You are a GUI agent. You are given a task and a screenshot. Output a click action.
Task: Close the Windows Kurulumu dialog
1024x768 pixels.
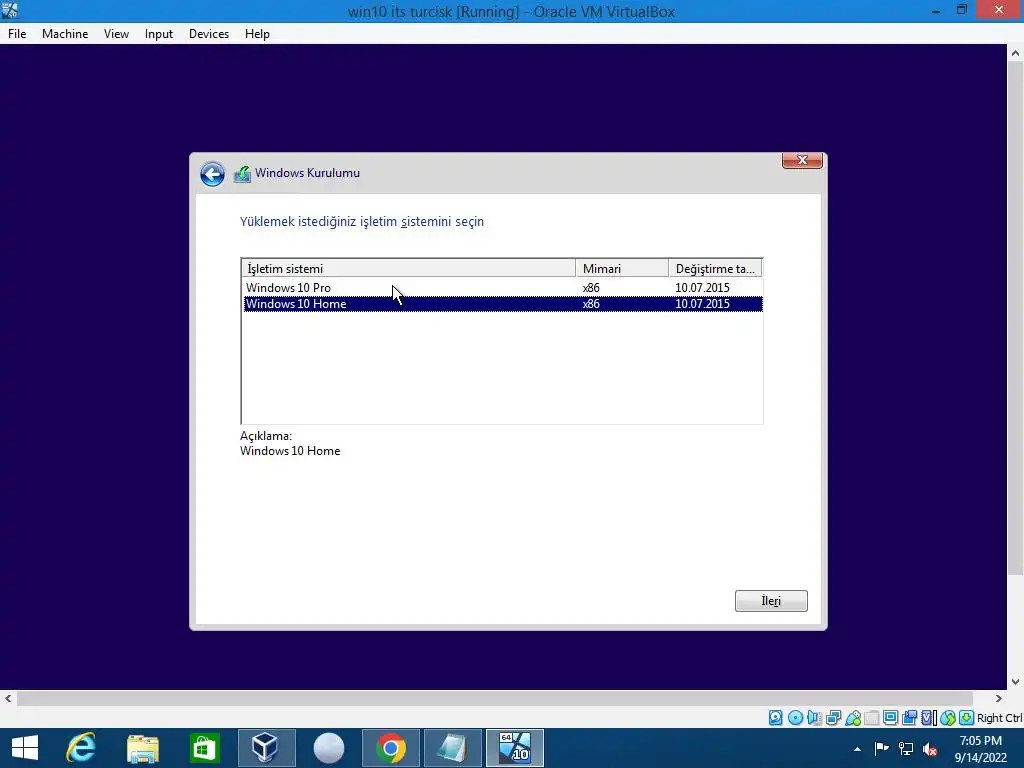coord(802,160)
